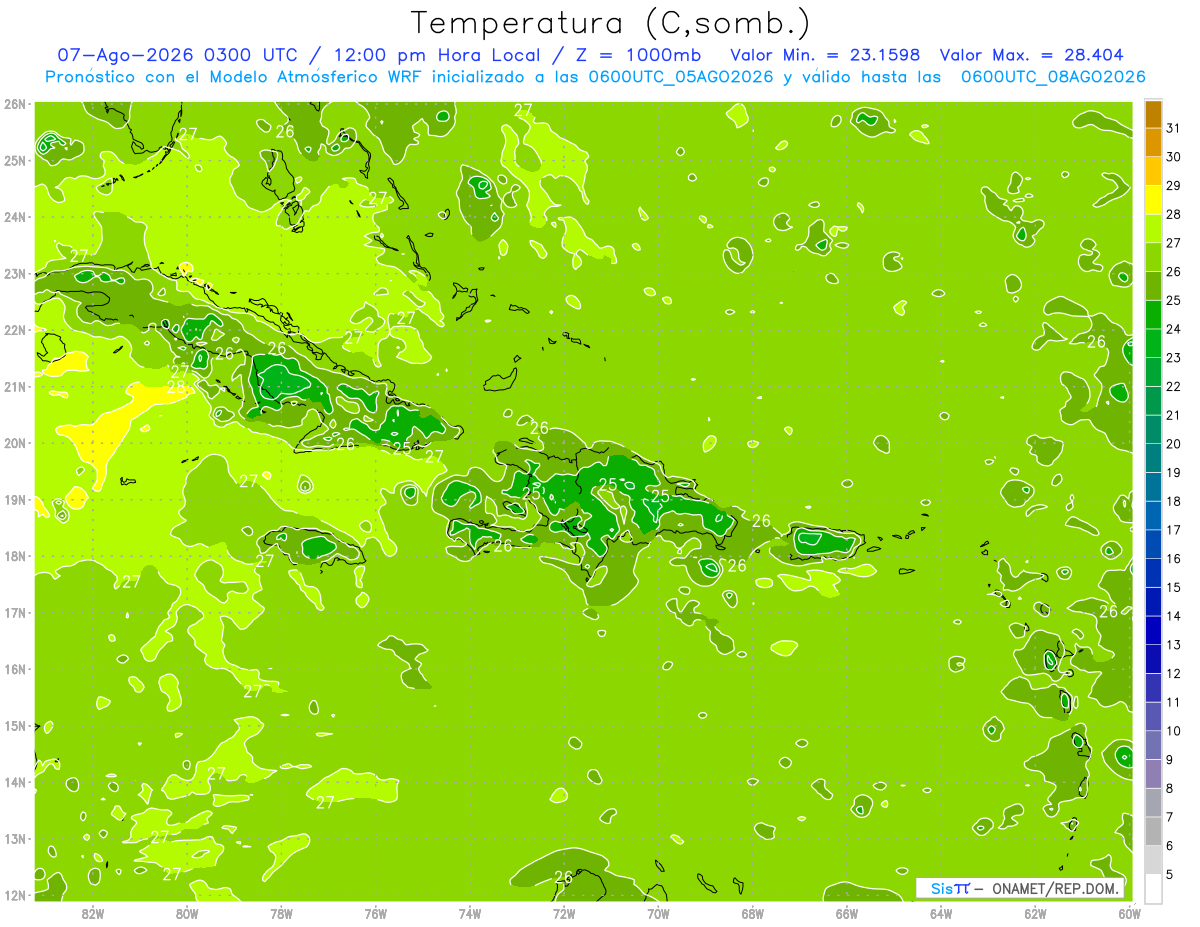Click the 14N latitude label

pos(14,782)
